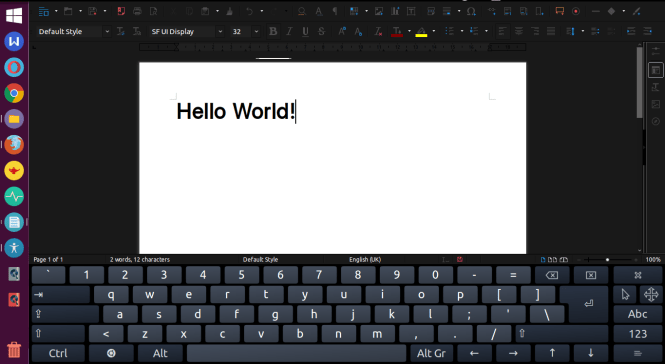Insert a comment with orange icon
This screenshot has height=364, width=665.
click(560, 11)
